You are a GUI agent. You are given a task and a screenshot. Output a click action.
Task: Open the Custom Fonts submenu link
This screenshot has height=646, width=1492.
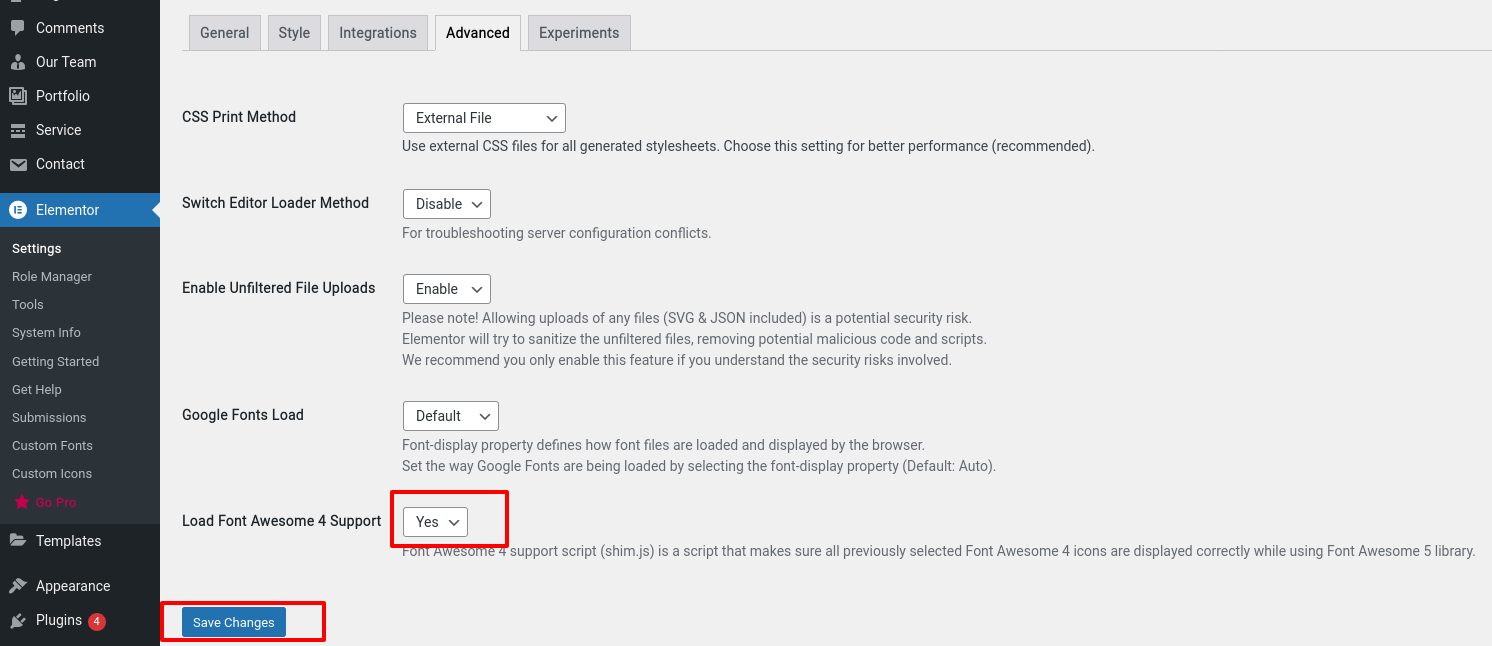tap(52, 446)
